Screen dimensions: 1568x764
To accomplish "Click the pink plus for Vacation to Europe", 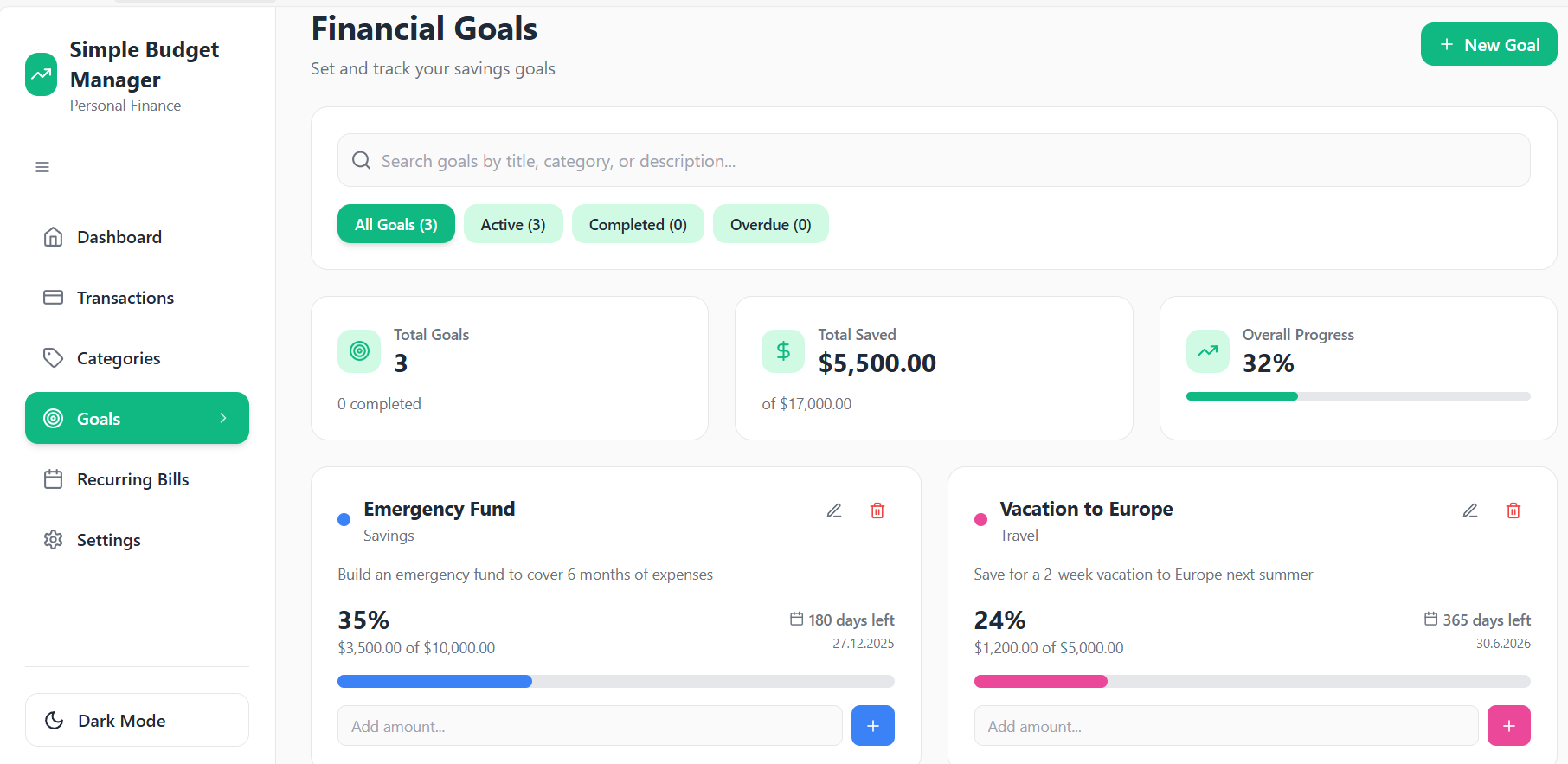I will point(1509,726).
